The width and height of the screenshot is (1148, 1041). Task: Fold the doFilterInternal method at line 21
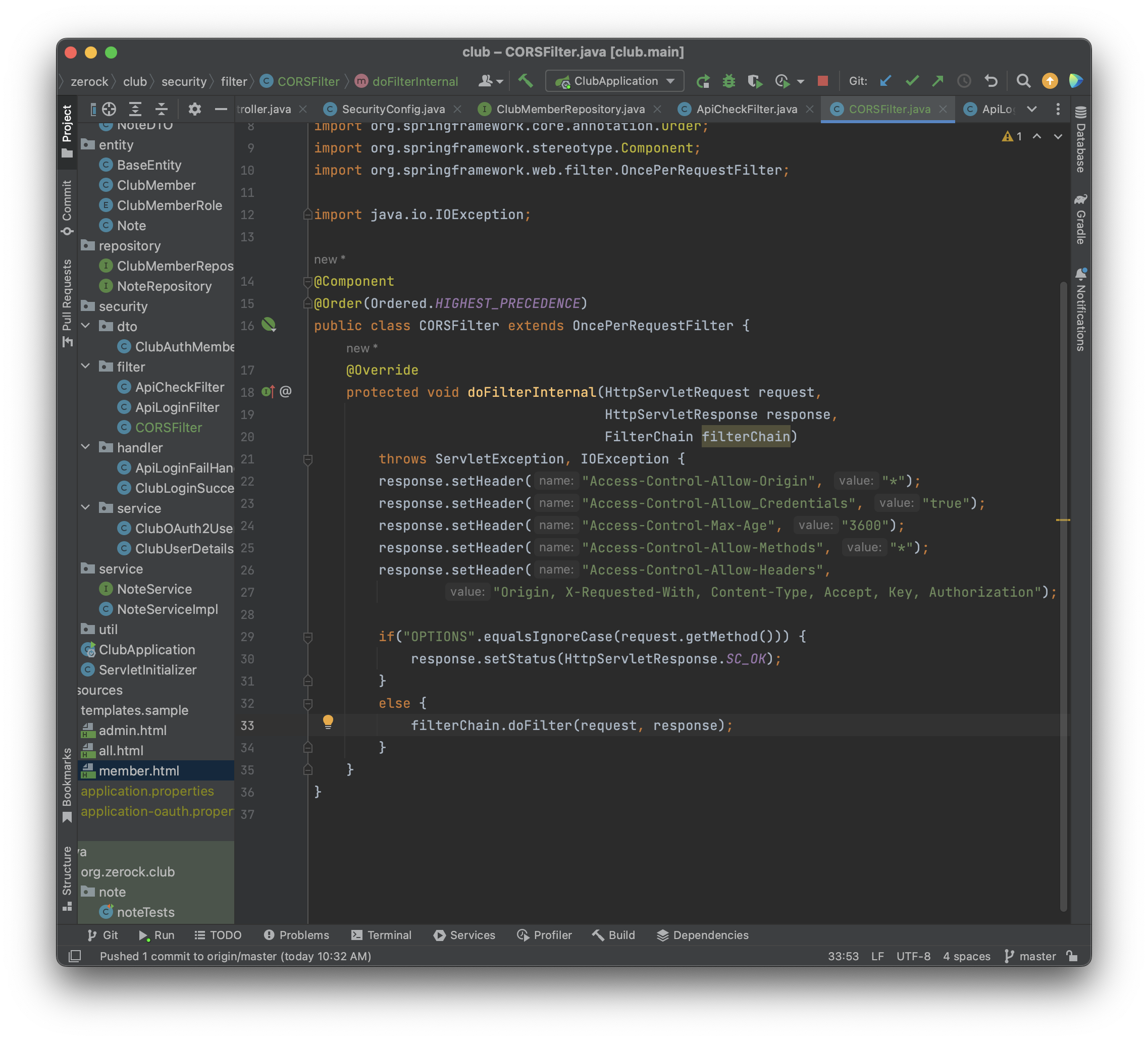(x=308, y=459)
